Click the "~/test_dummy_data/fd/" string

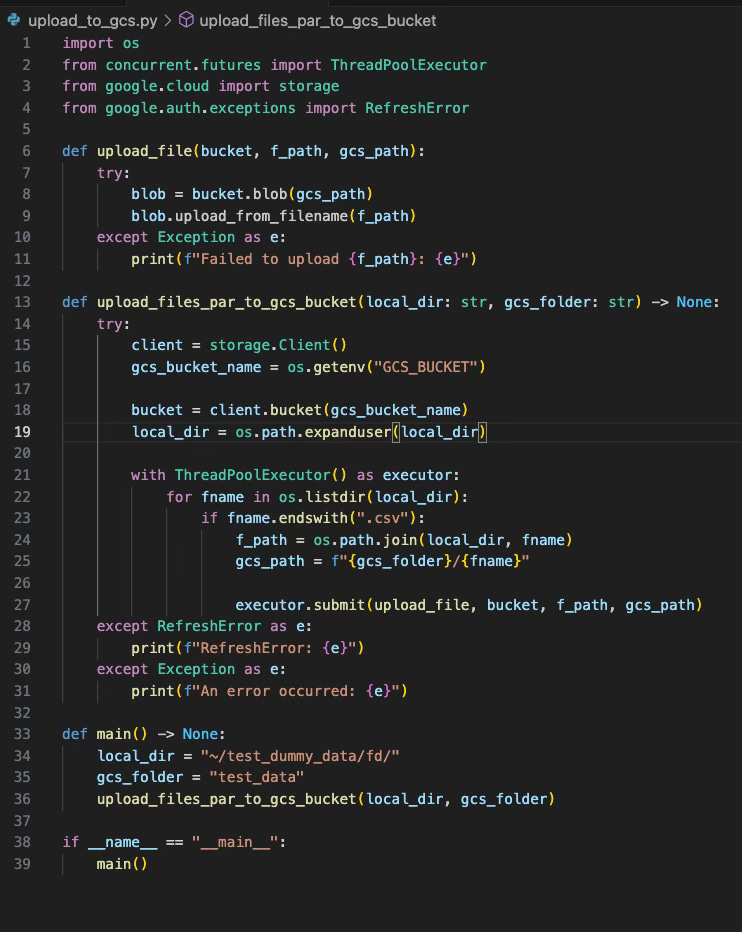pos(300,756)
